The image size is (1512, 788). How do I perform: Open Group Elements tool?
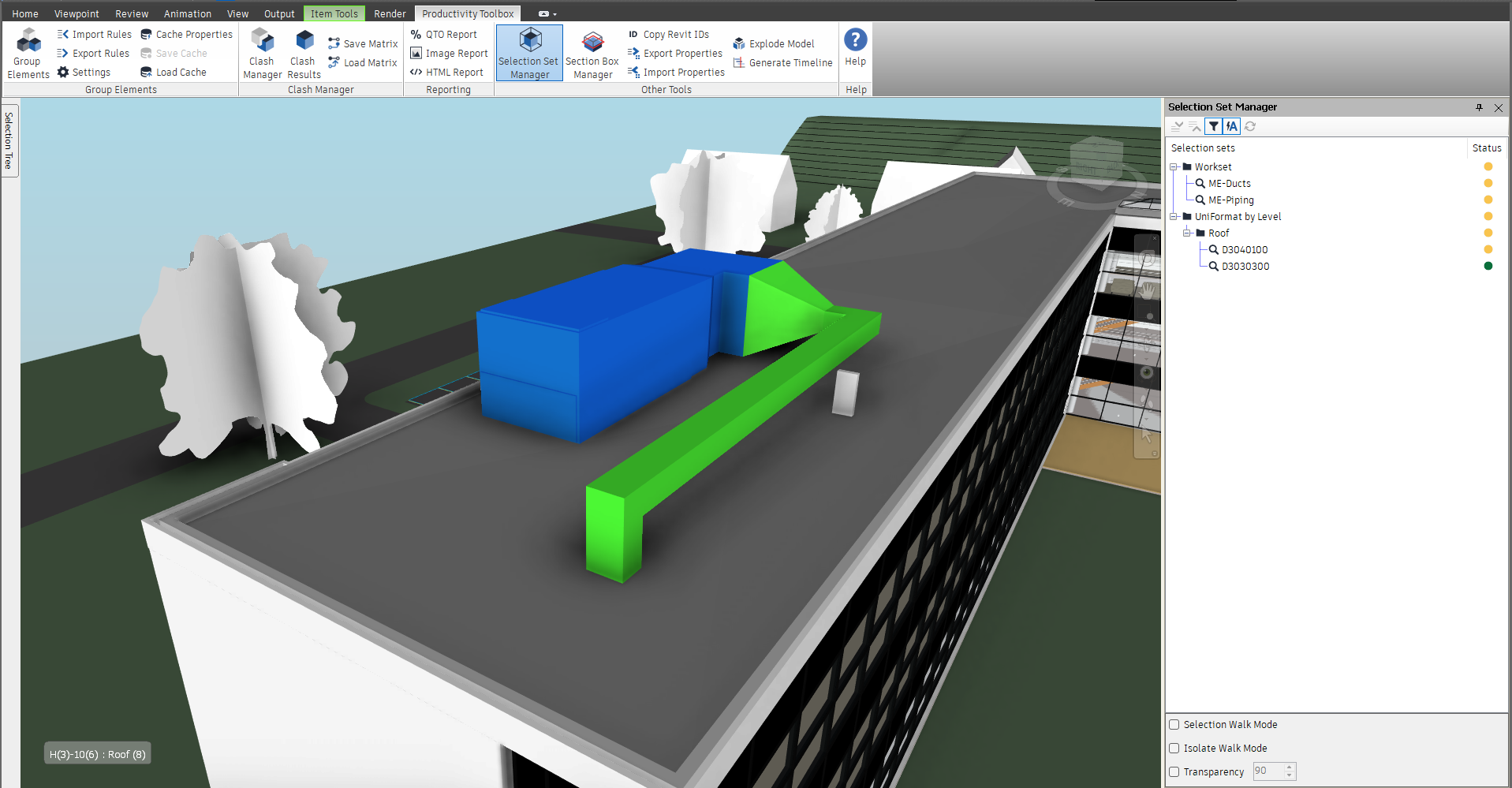click(x=28, y=53)
